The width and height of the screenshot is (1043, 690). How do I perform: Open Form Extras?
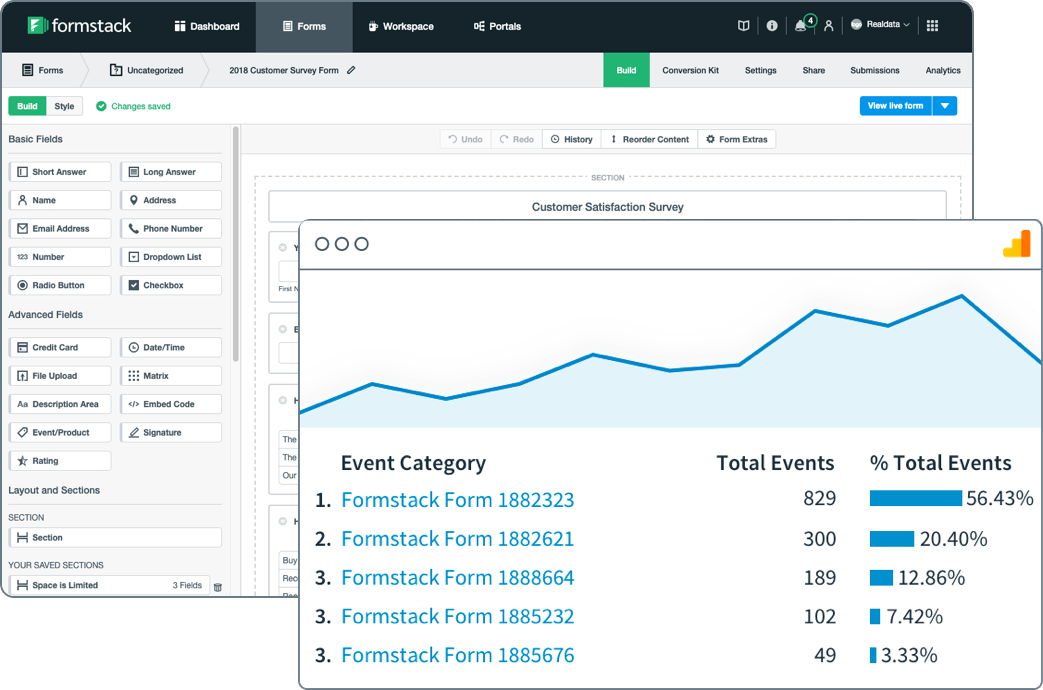coord(737,139)
